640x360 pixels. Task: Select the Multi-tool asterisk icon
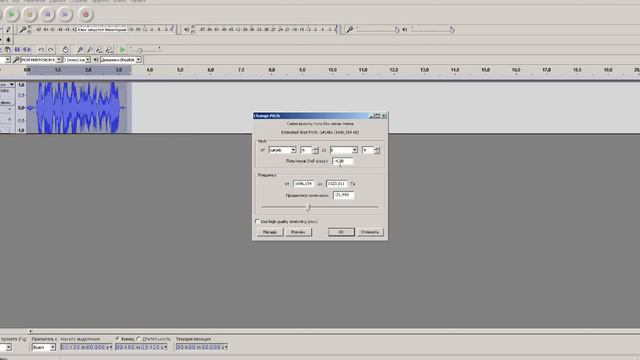pyautogui.click(x=8, y=40)
